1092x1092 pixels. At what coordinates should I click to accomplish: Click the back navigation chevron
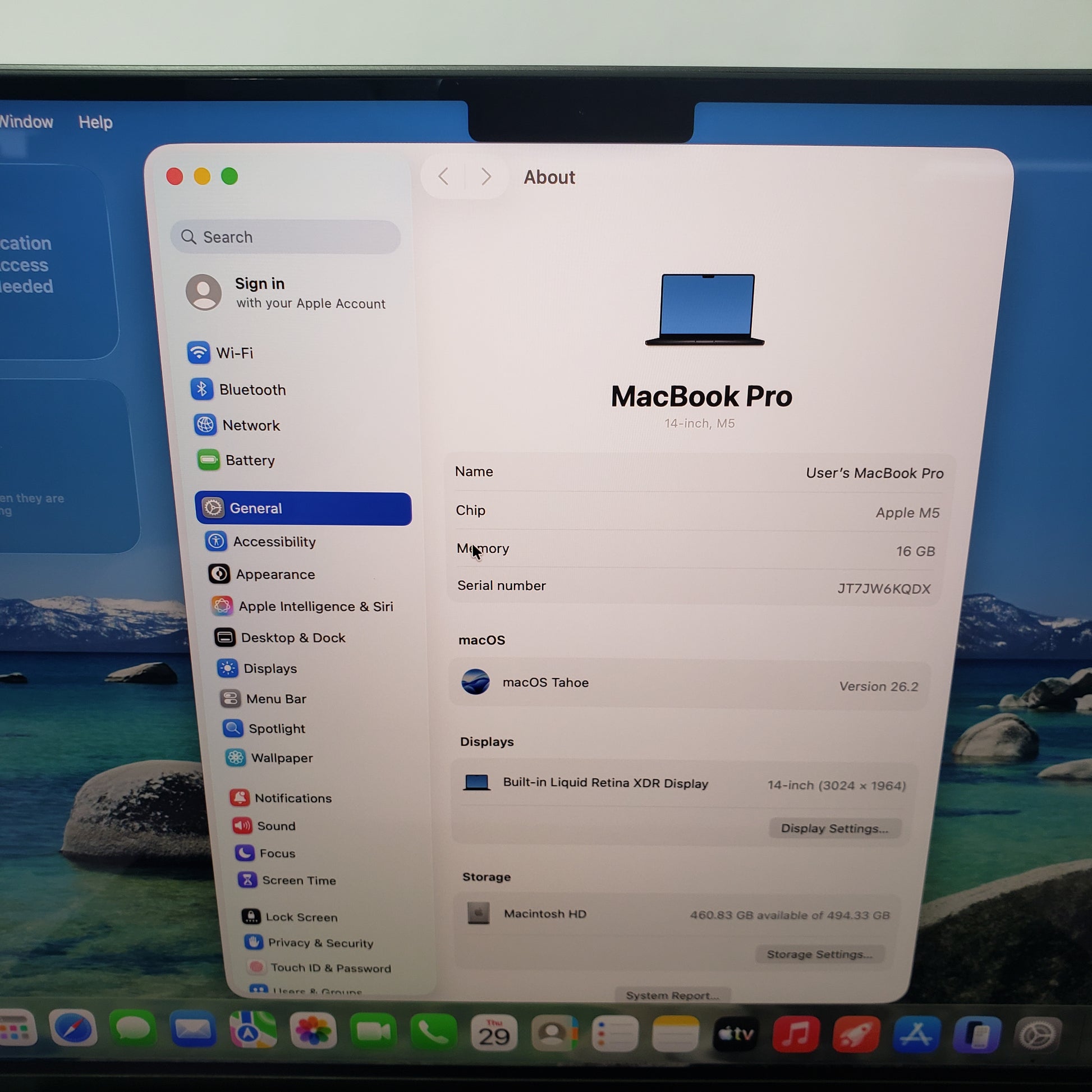coord(444,177)
